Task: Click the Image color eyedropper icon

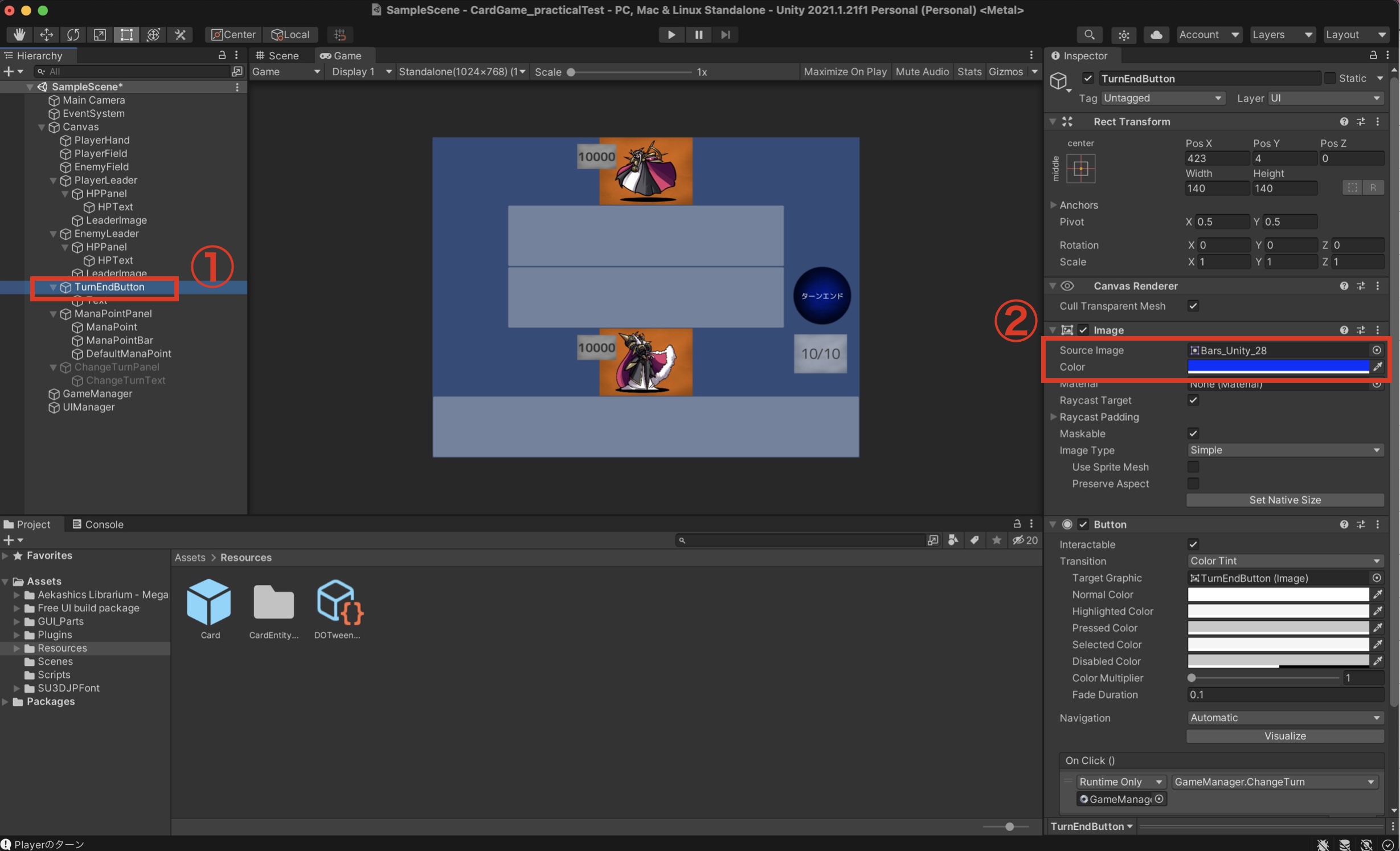Action: point(1377,367)
